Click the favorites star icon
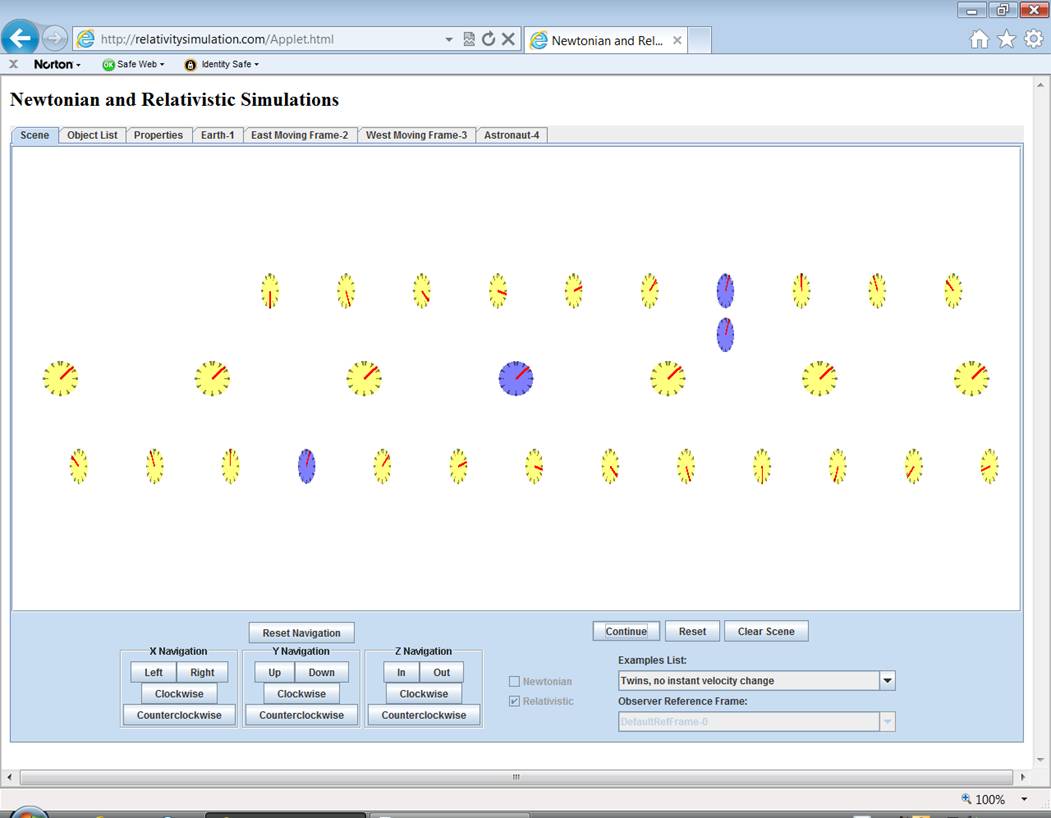Viewport: 1051px width, 818px height. (1006, 39)
